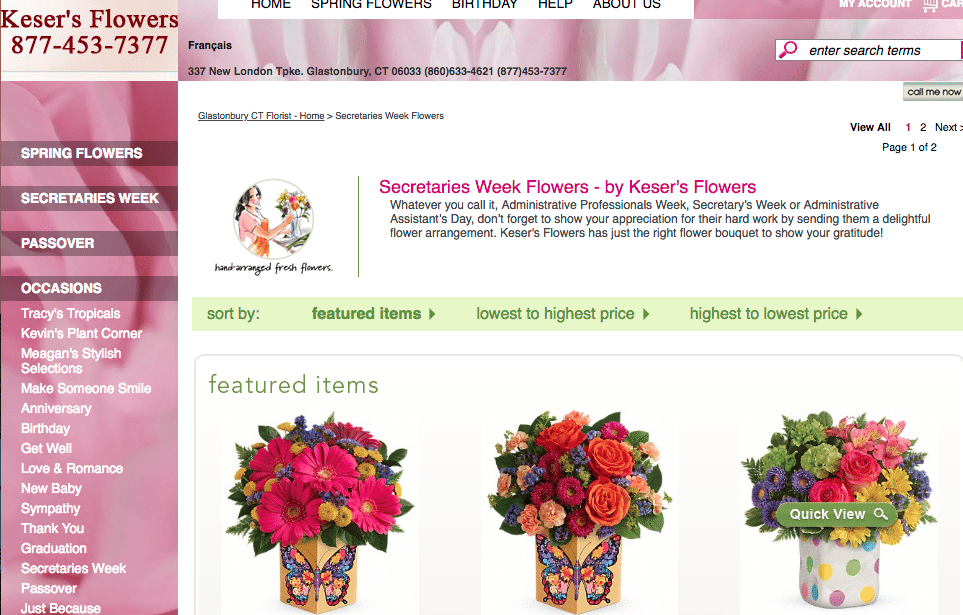Open the ABOUT US menu item
Screen dimensions: 963x615
626,4
